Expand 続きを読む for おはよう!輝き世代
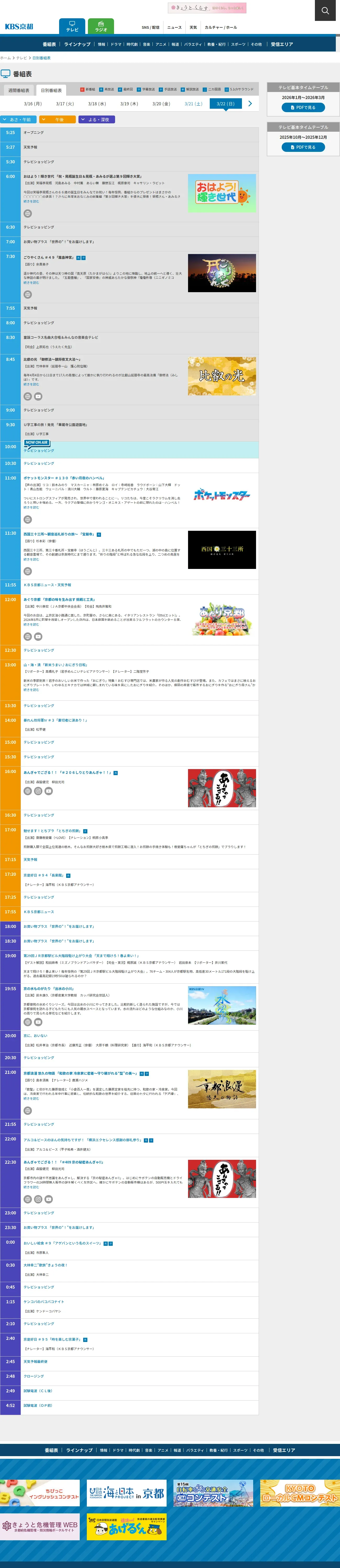 (x=31, y=201)
